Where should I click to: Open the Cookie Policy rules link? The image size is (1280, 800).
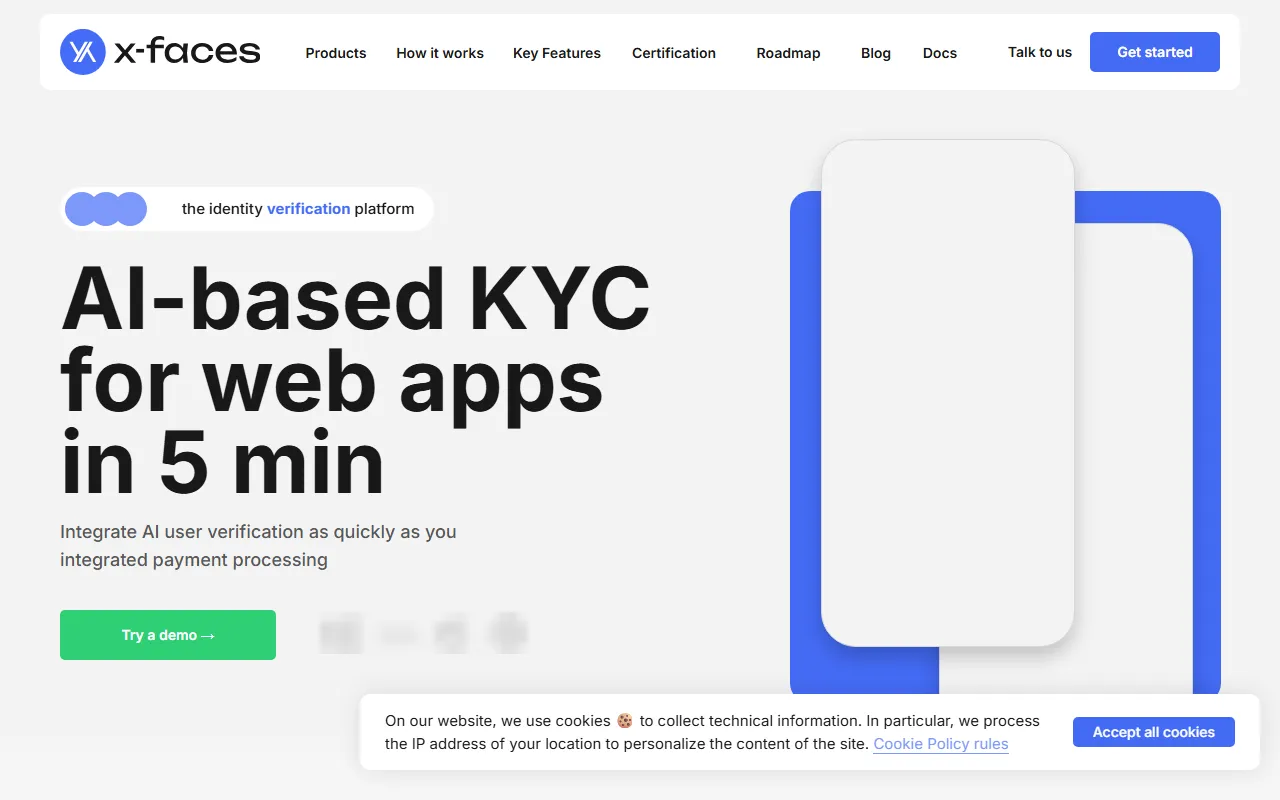click(941, 744)
